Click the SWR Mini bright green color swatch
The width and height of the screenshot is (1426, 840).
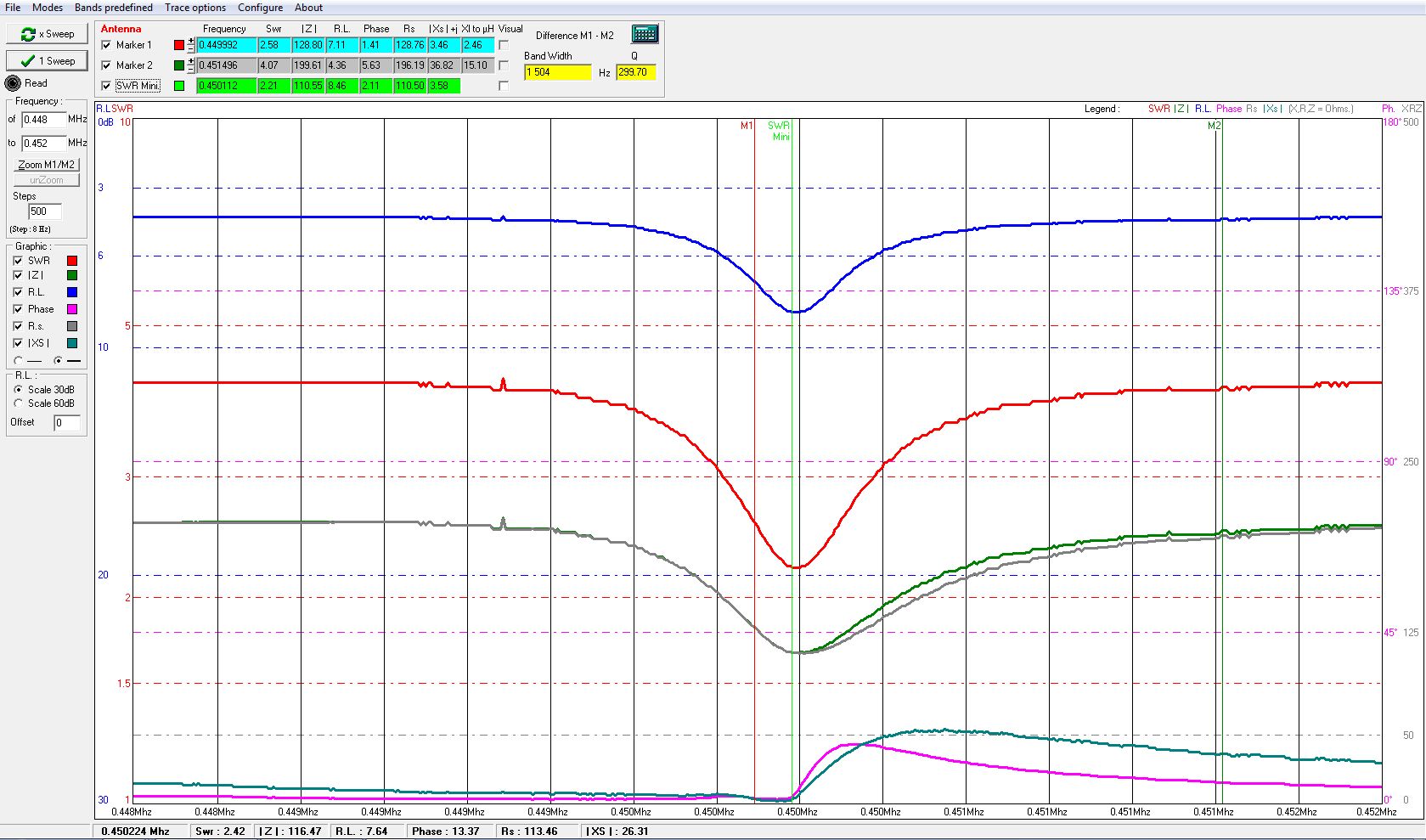[179, 86]
